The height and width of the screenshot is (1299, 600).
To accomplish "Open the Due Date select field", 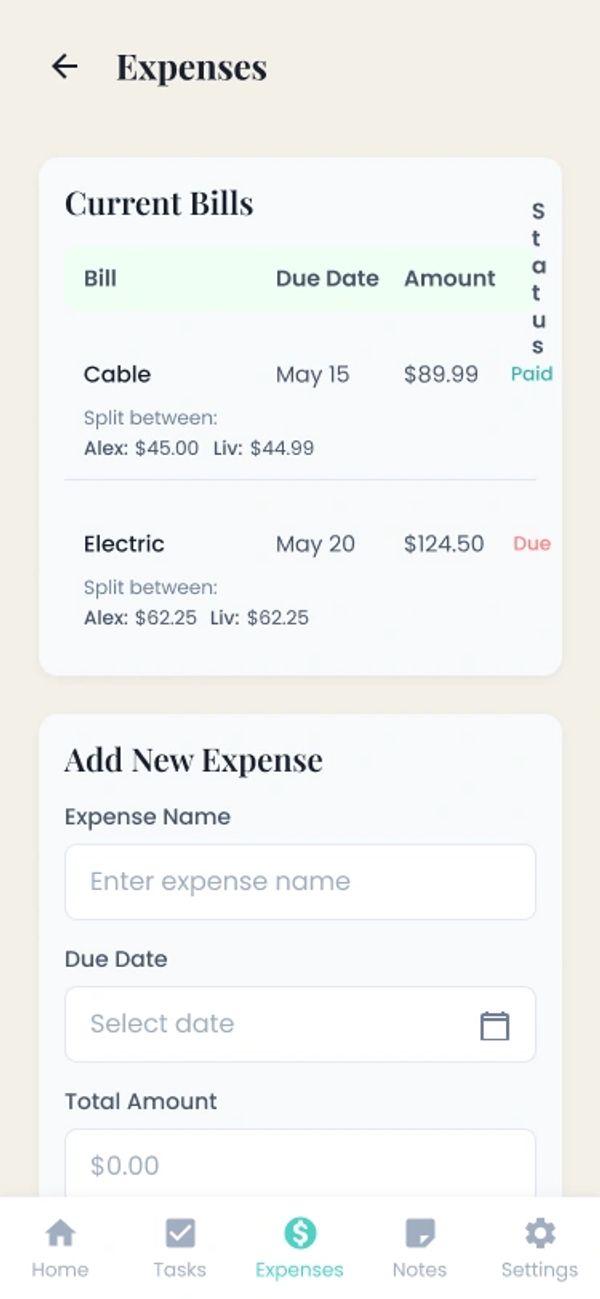I will (x=270, y=1024).
